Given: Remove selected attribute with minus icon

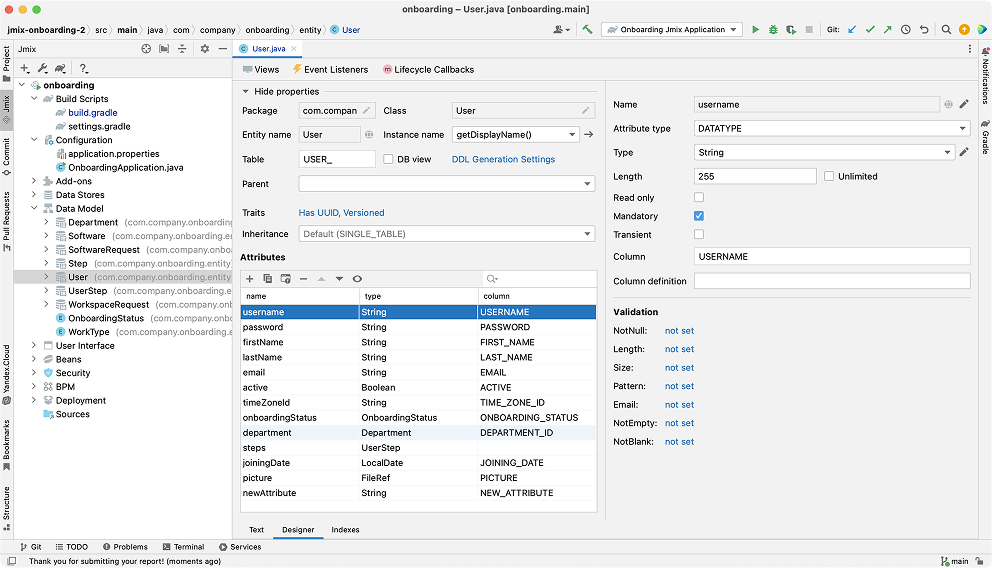Looking at the screenshot, I should [x=303, y=279].
